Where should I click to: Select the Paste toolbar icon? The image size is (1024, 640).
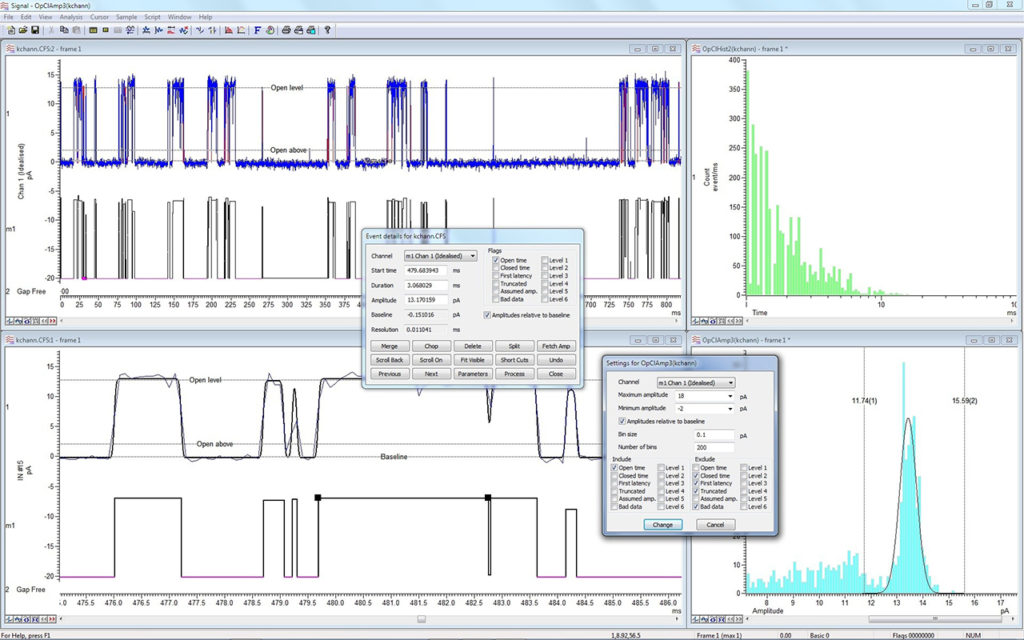click(x=75, y=31)
